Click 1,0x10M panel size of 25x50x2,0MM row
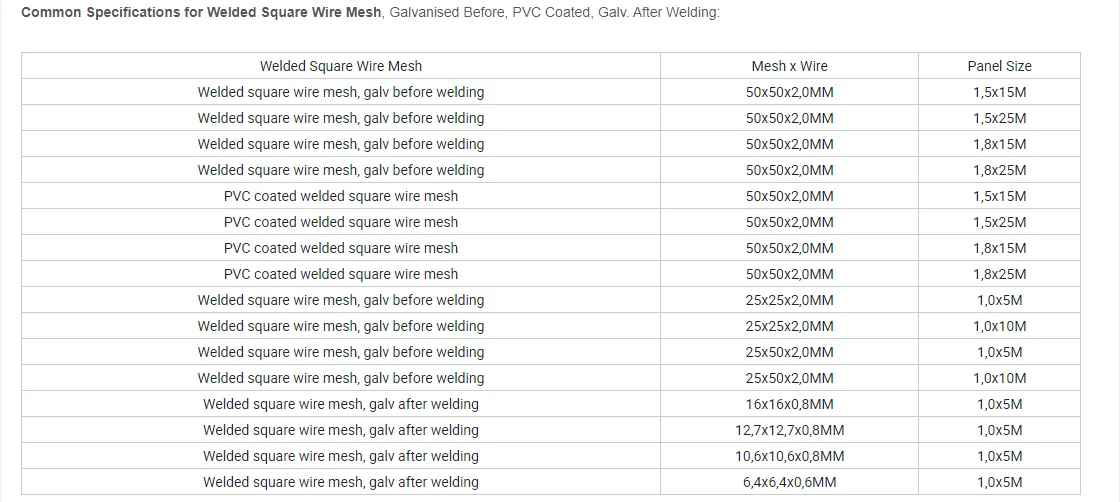The height and width of the screenshot is (502, 1120). [999, 378]
